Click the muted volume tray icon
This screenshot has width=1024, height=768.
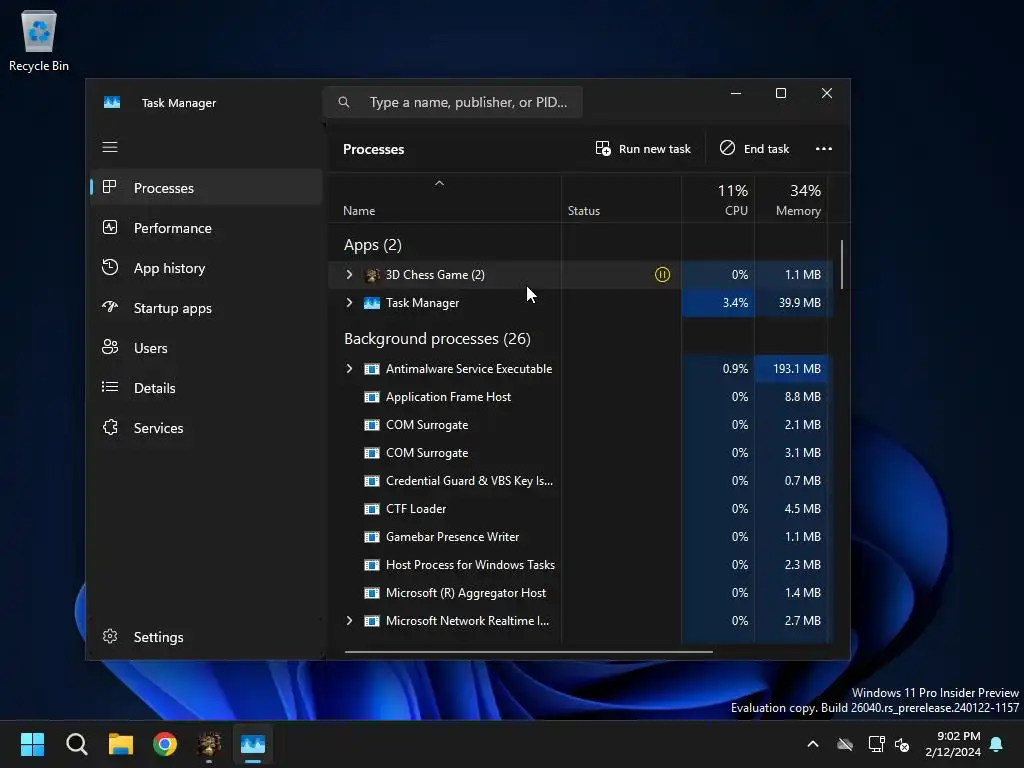coord(902,744)
